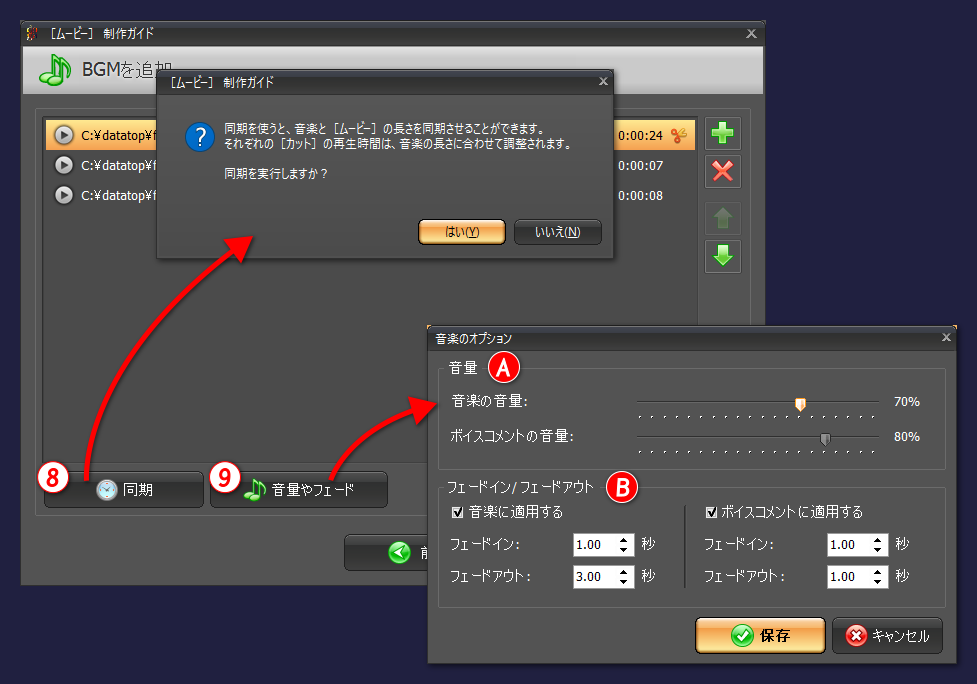Play the second audio file in the list

click(62, 165)
